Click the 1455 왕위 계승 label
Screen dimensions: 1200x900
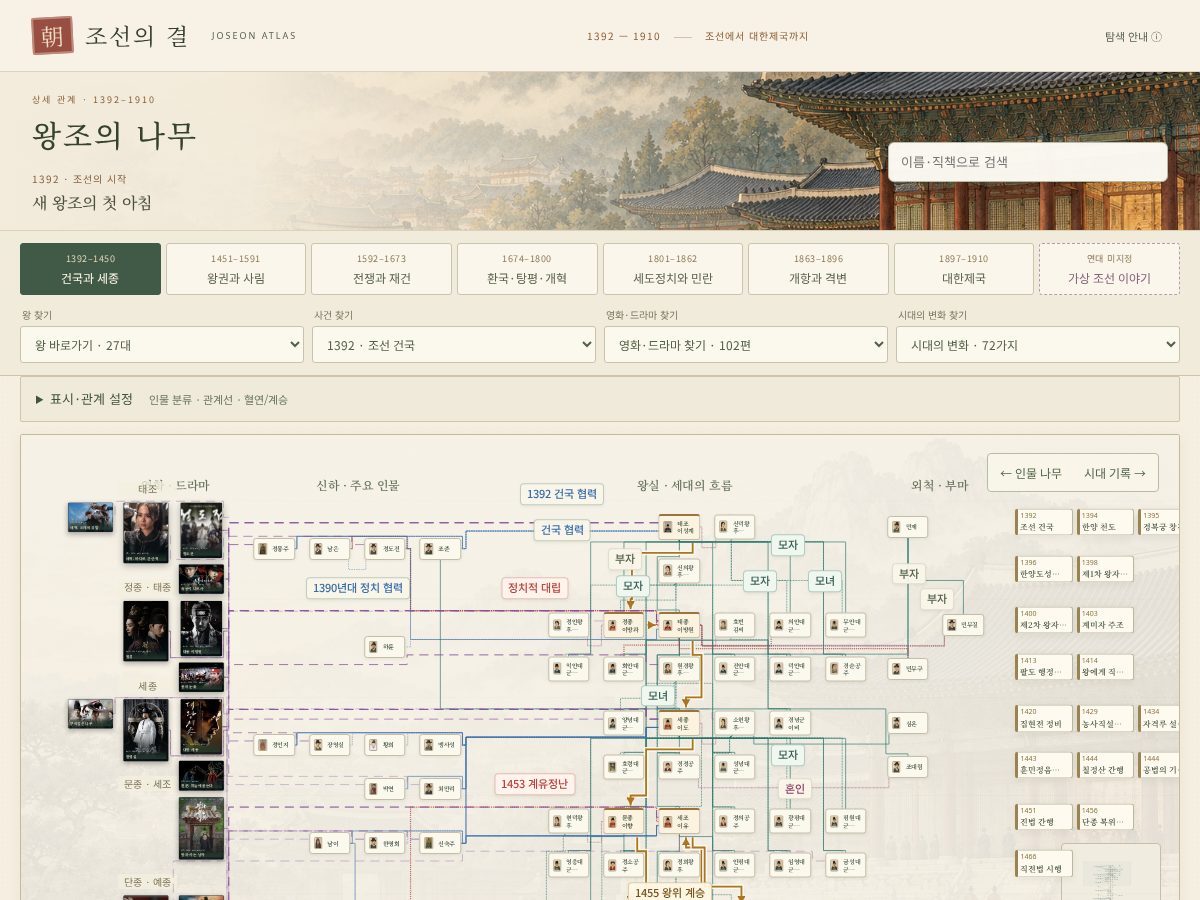[670, 892]
